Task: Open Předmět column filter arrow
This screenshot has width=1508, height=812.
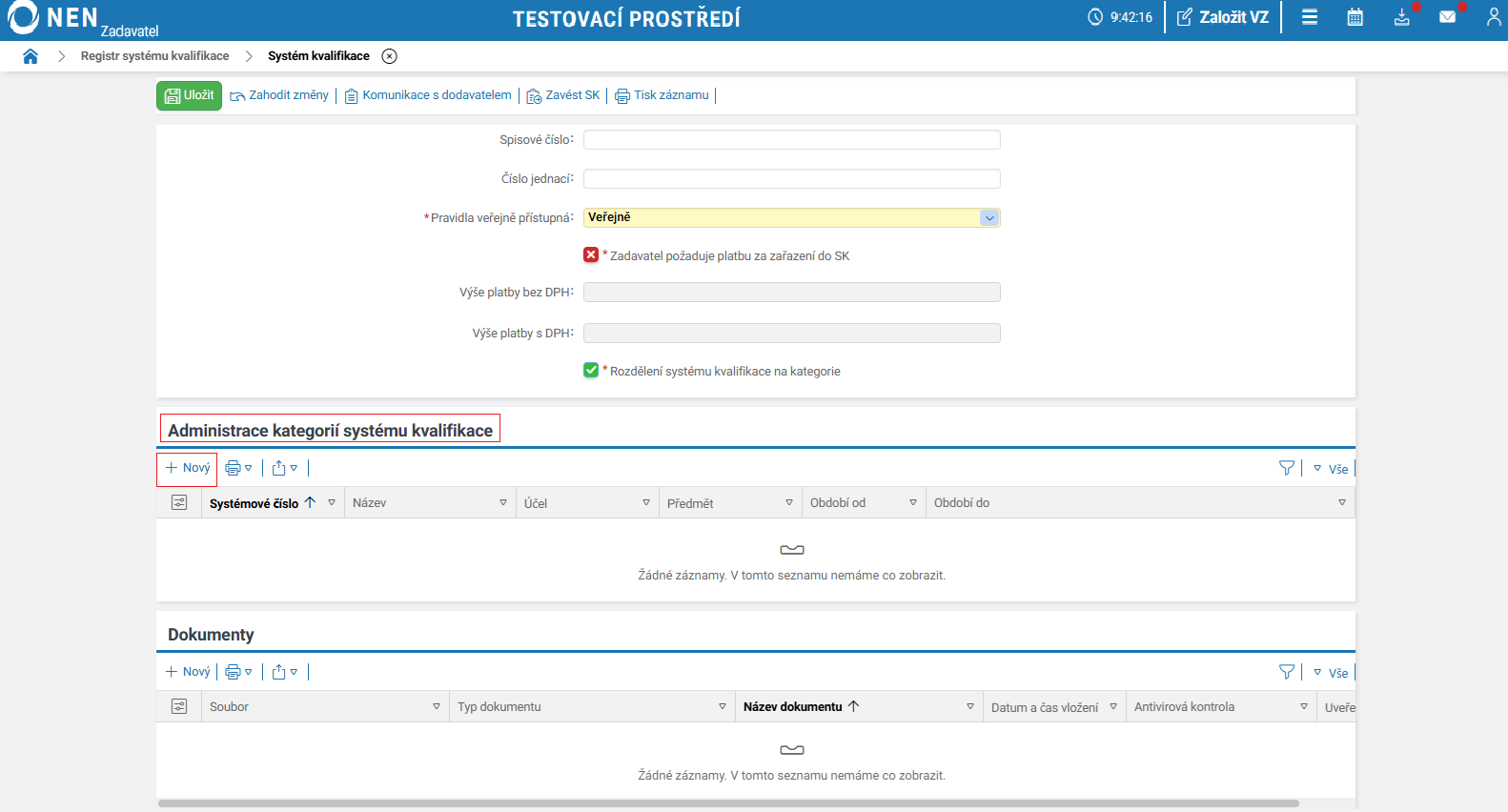Action: (x=789, y=502)
